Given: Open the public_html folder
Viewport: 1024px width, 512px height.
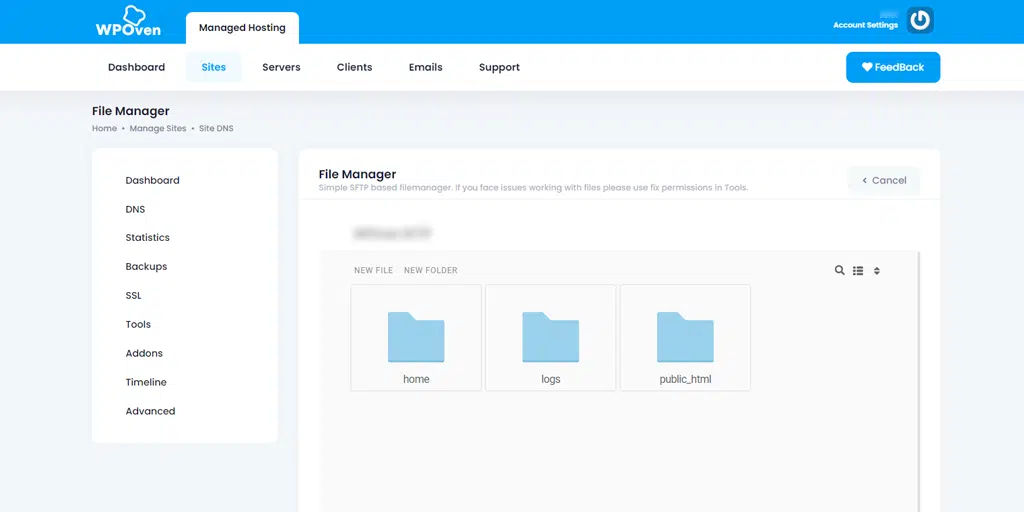Looking at the screenshot, I should click(685, 338).
